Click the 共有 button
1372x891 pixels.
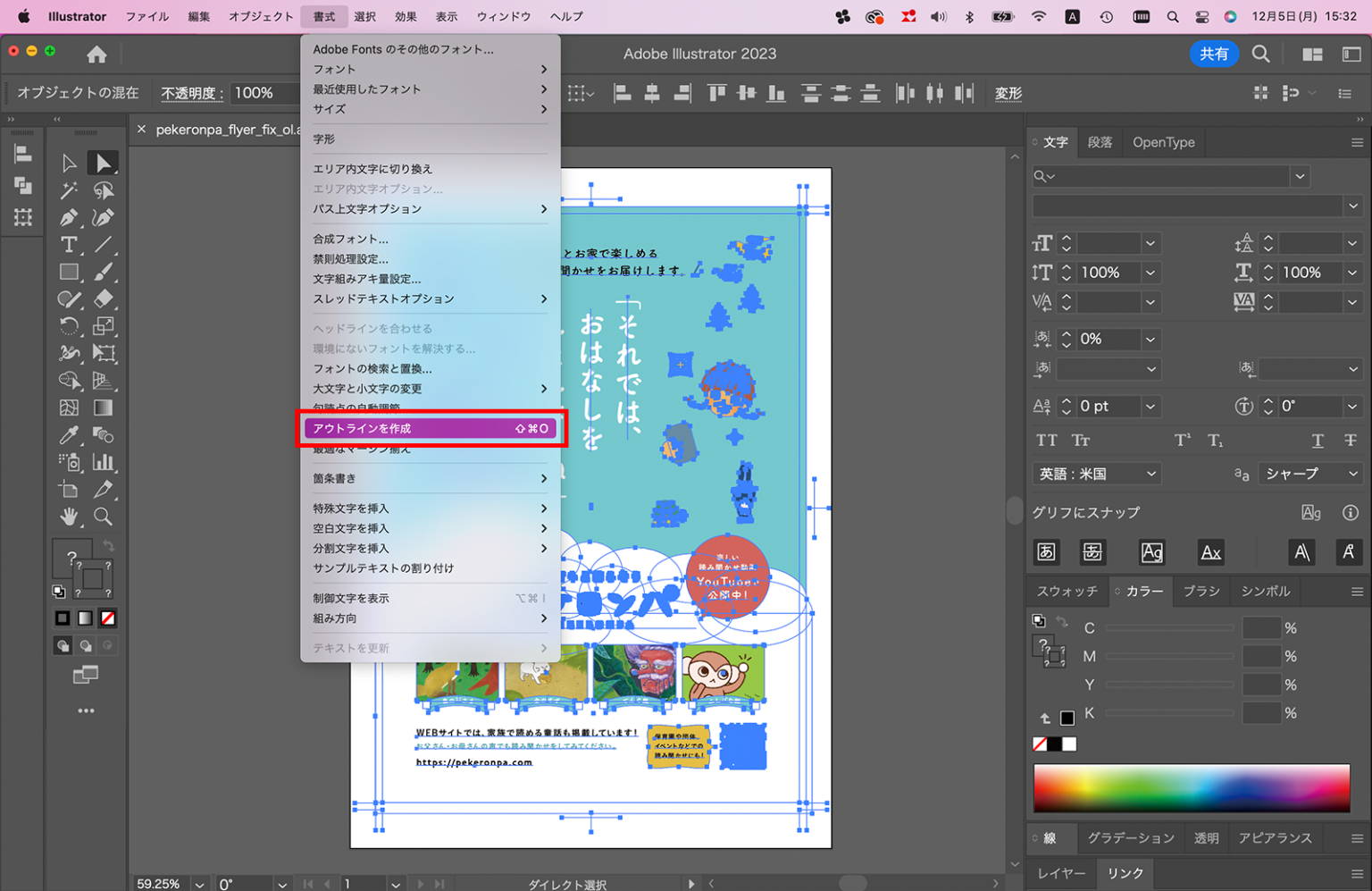[1215, 54]
